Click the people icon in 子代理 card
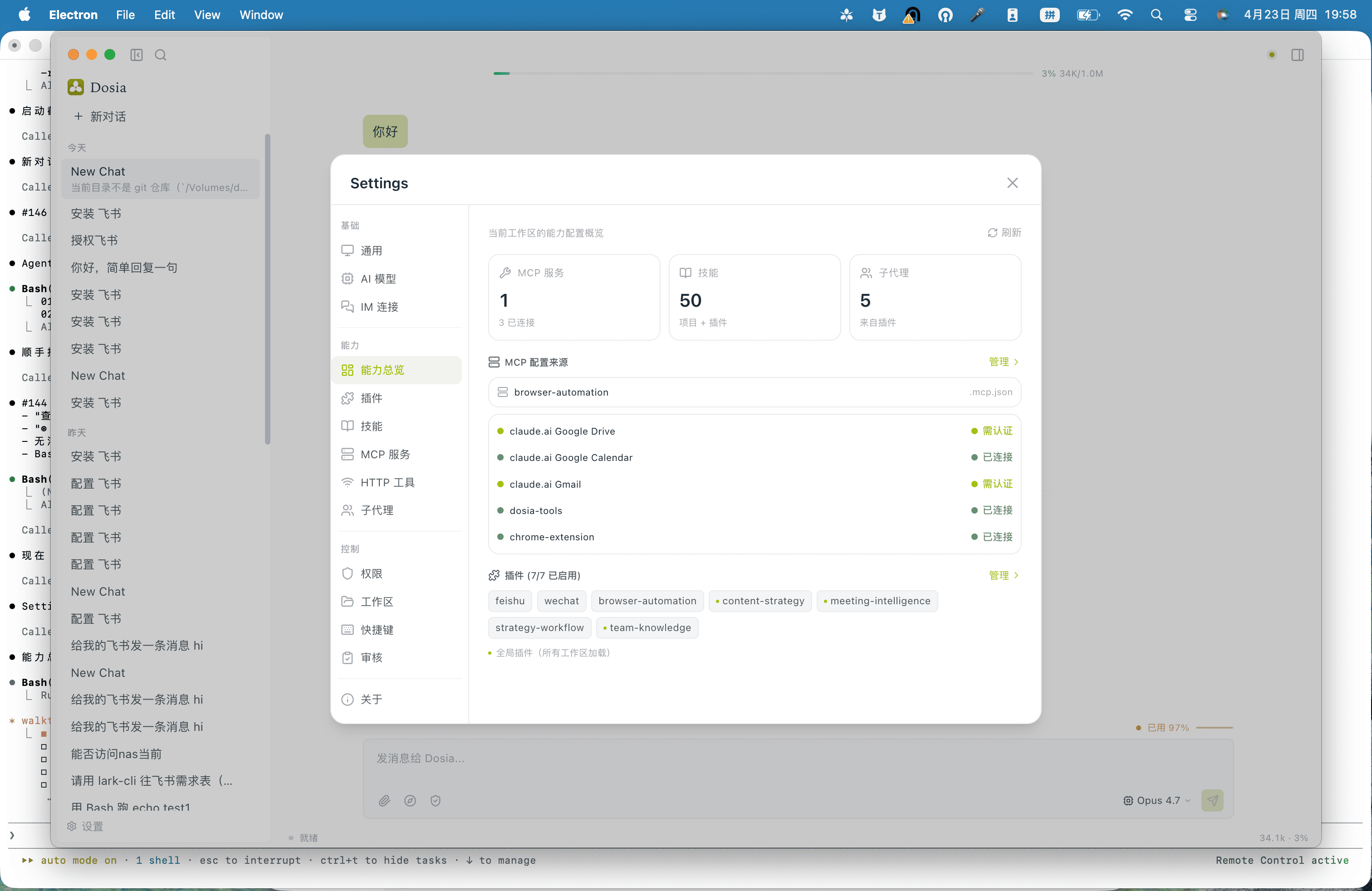 (866, 273)
